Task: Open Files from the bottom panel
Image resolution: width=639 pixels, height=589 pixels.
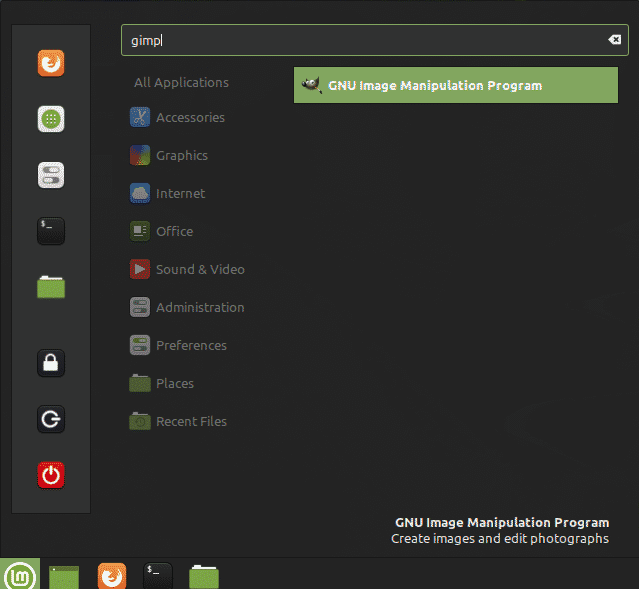Action: click(x=204, y=577)
